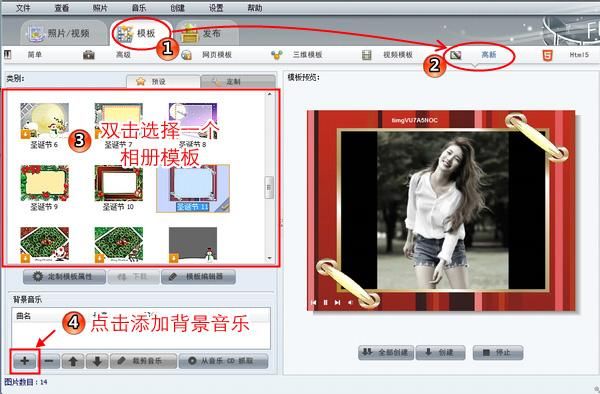600x394 pixels.
Task: Click the template list scrollbar handle
Action: (269, 187)
